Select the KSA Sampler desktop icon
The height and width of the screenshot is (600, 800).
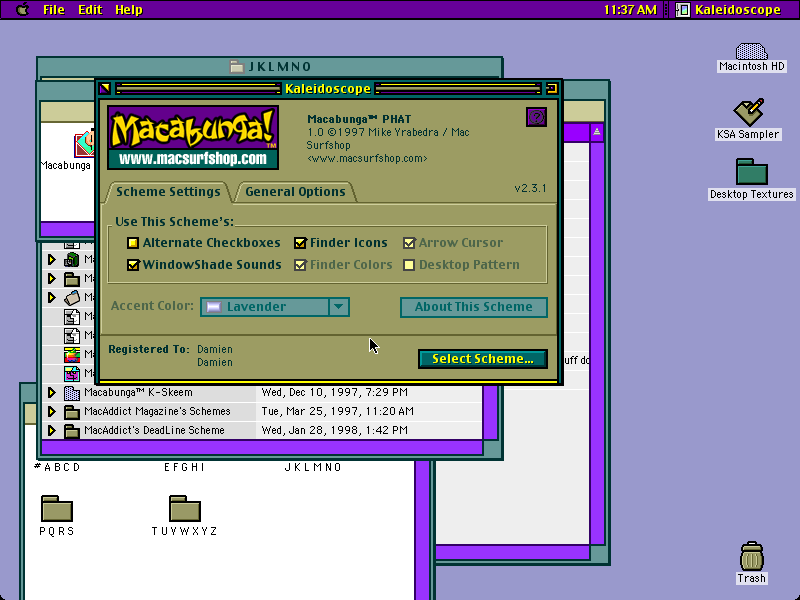tap(748, 119)
